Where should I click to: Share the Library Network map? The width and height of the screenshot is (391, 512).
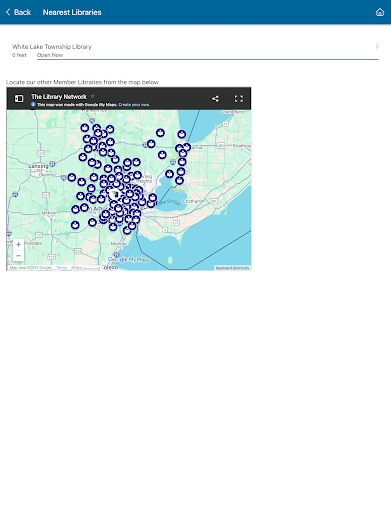point(215,99)
